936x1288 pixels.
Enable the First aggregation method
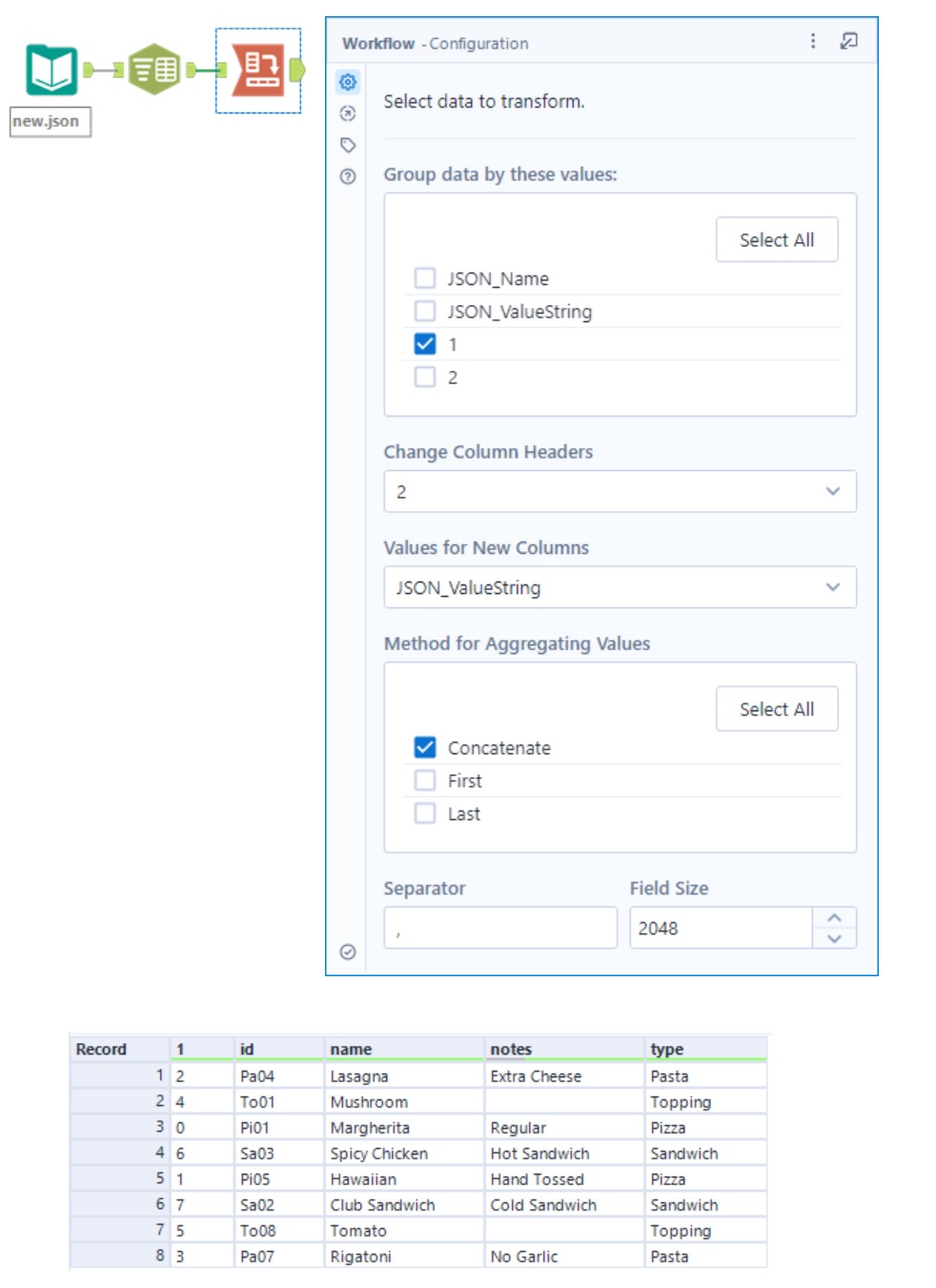(423, 780)
